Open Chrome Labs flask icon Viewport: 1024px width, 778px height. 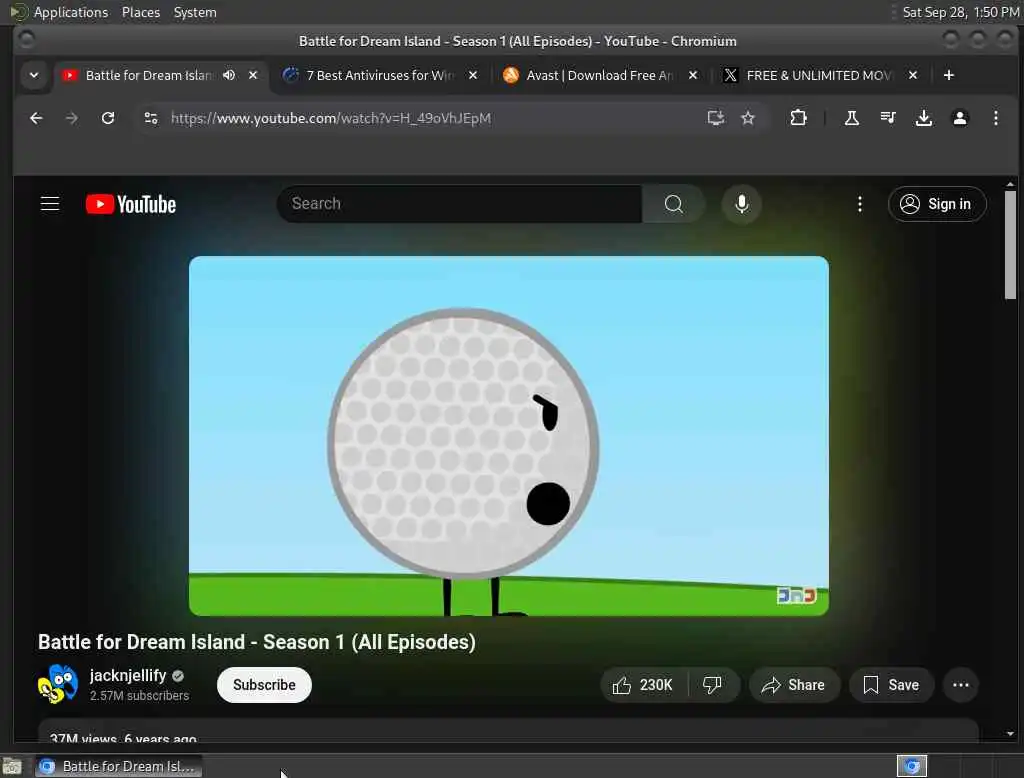(852, 118)
